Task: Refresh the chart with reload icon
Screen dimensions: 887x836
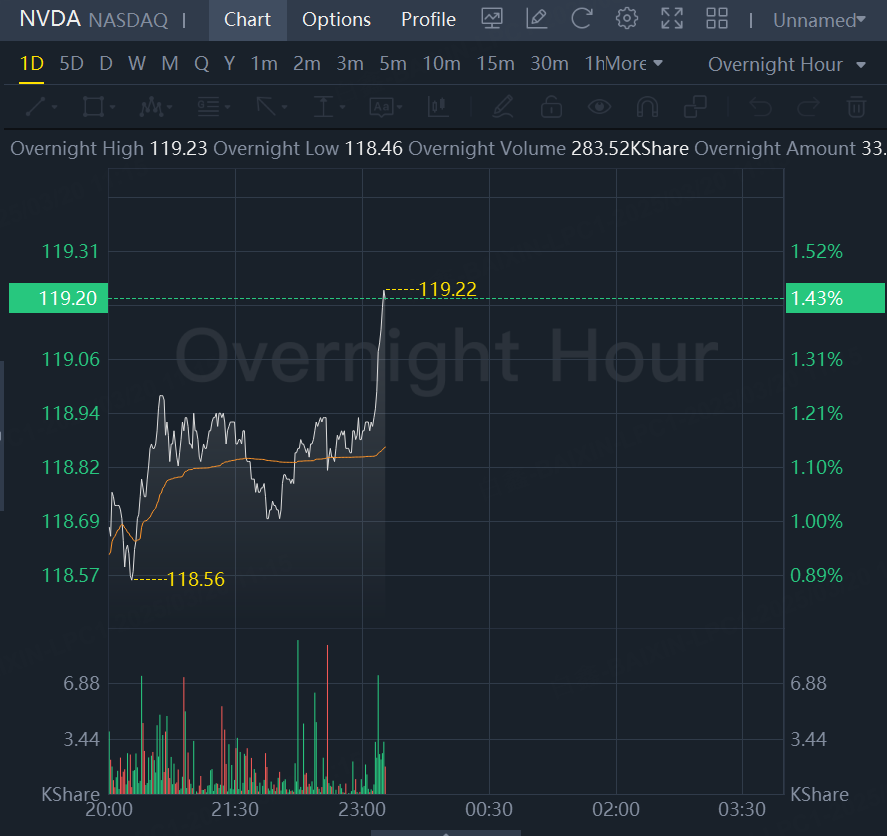Action: [582, 19]
